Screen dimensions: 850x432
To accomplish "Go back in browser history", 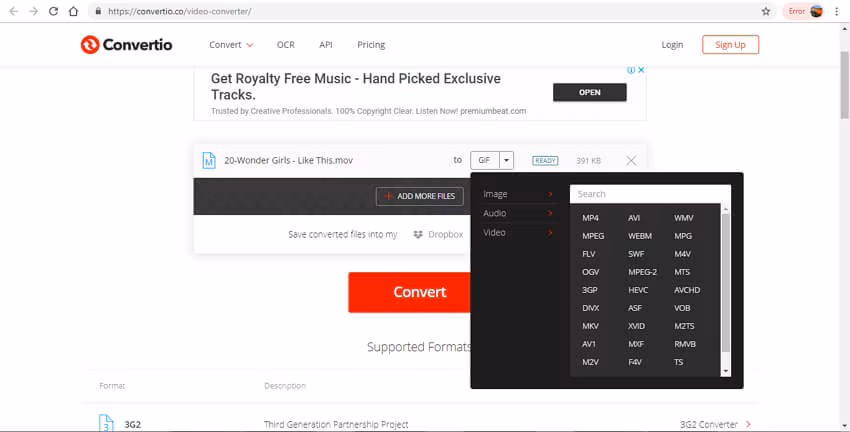I will (14, 11).
